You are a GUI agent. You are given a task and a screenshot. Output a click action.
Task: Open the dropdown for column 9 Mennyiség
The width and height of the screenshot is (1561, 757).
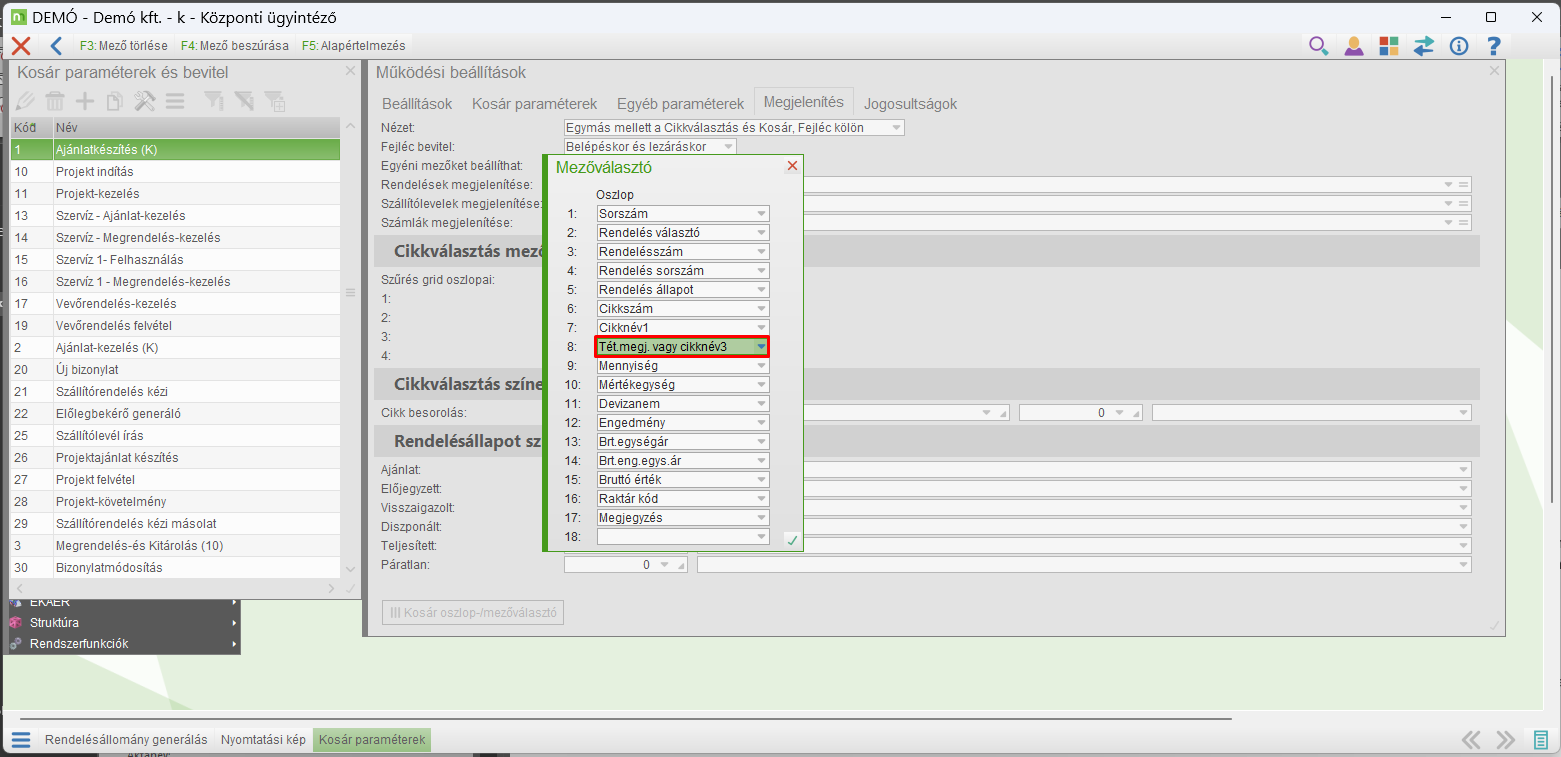[762, 366]
